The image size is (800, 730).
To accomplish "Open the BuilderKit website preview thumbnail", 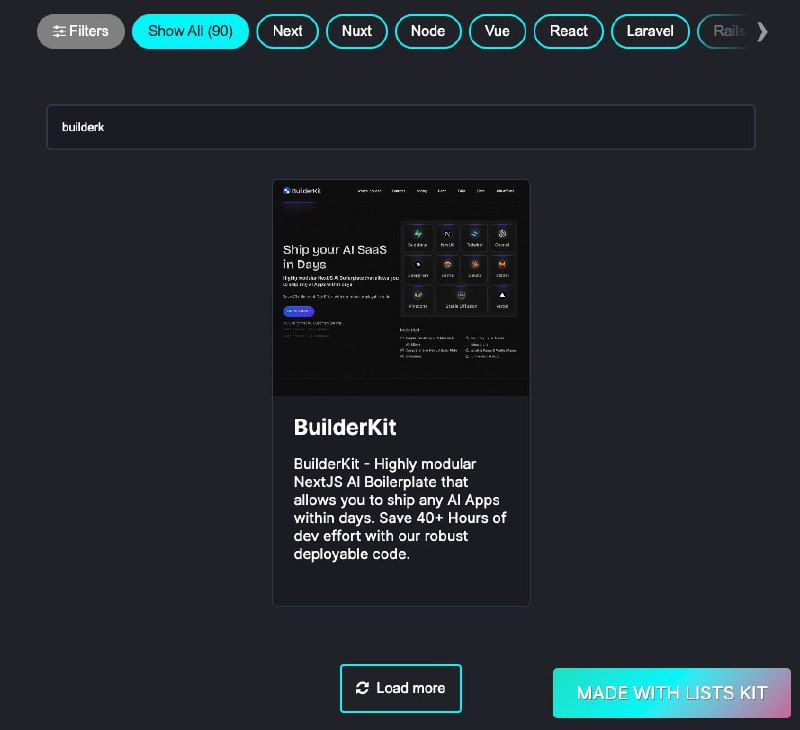I will (402, 288).
